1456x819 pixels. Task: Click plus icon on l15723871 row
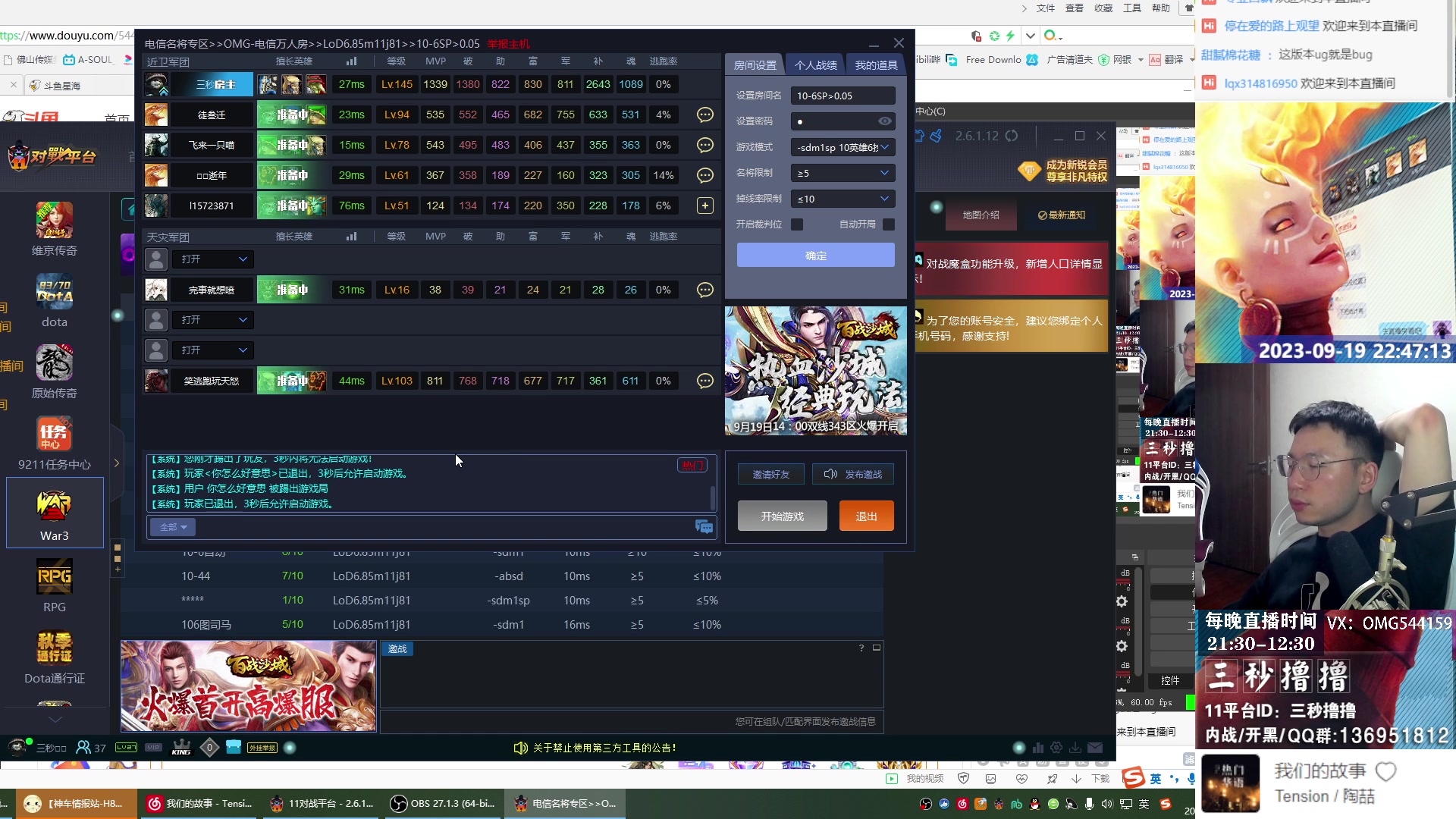705,206
